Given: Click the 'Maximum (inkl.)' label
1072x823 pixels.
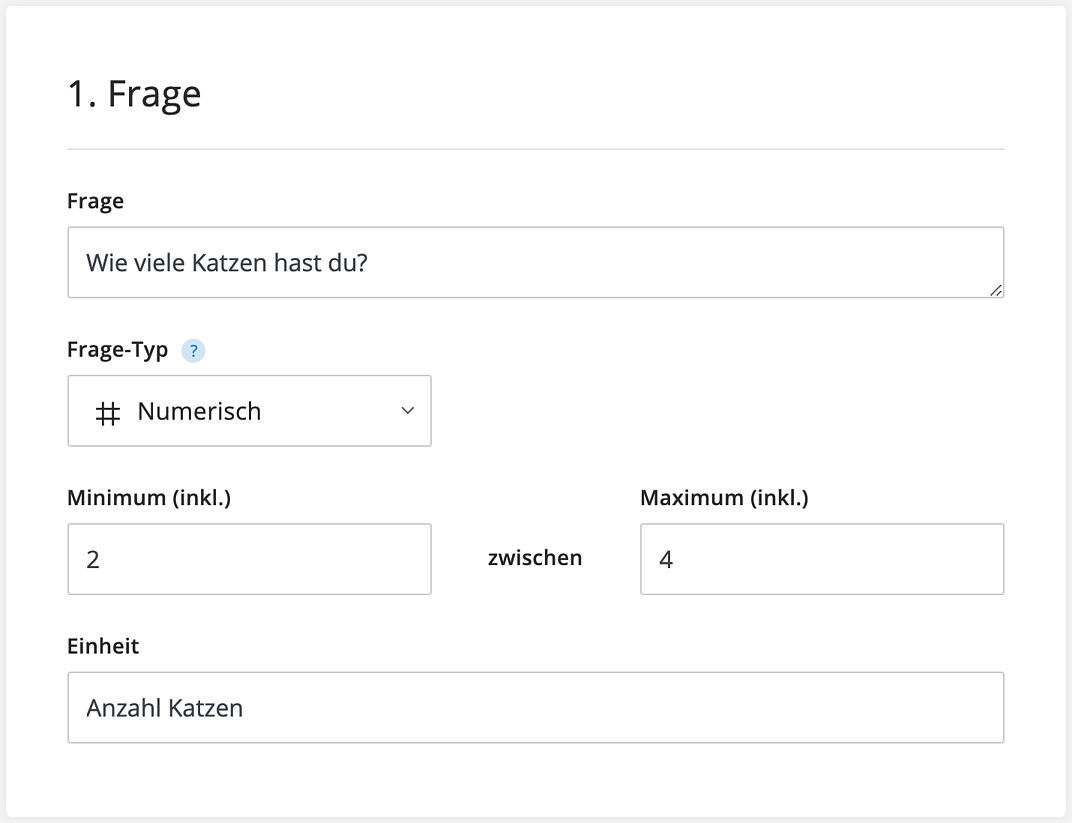Looking at the screenshot, I should click(x=724, y=498).
